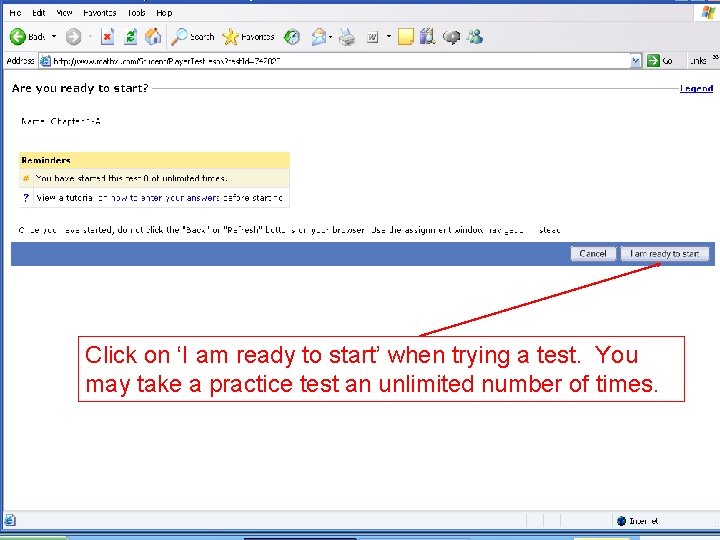Open the File menu

tap(15, 13)
